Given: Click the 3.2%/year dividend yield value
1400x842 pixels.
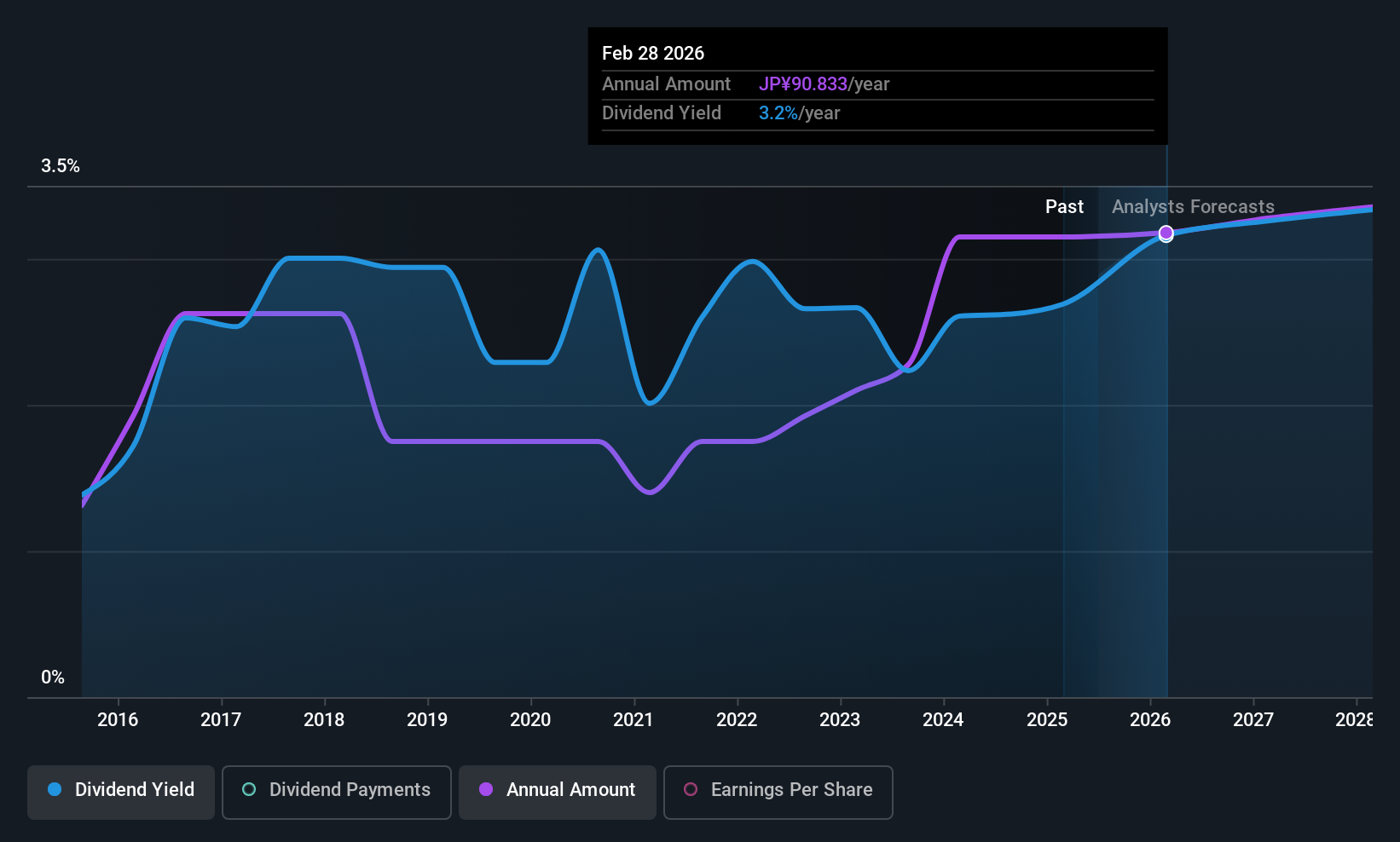Looking at the screenshot, I should click(799, 113).
